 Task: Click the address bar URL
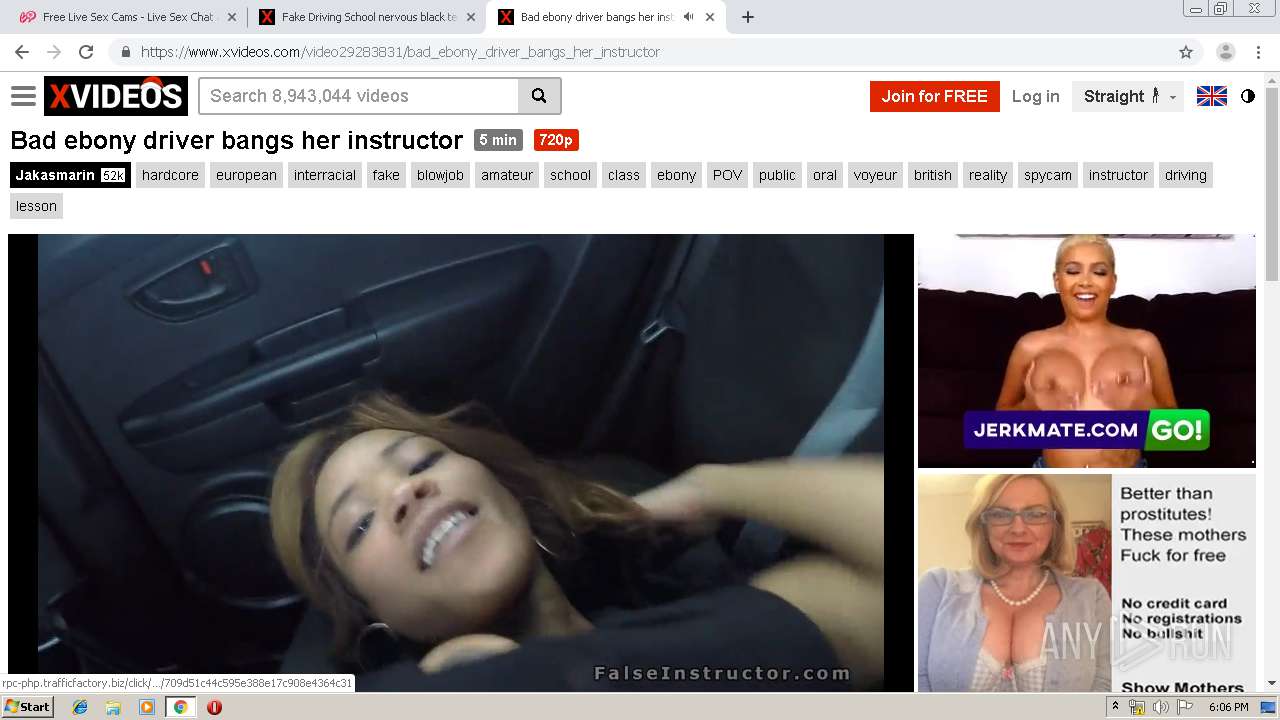coord(400,52)
